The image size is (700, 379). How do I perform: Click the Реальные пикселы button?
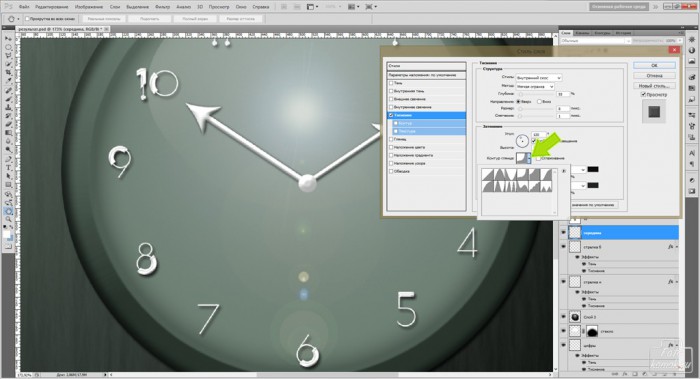point(104,19)
